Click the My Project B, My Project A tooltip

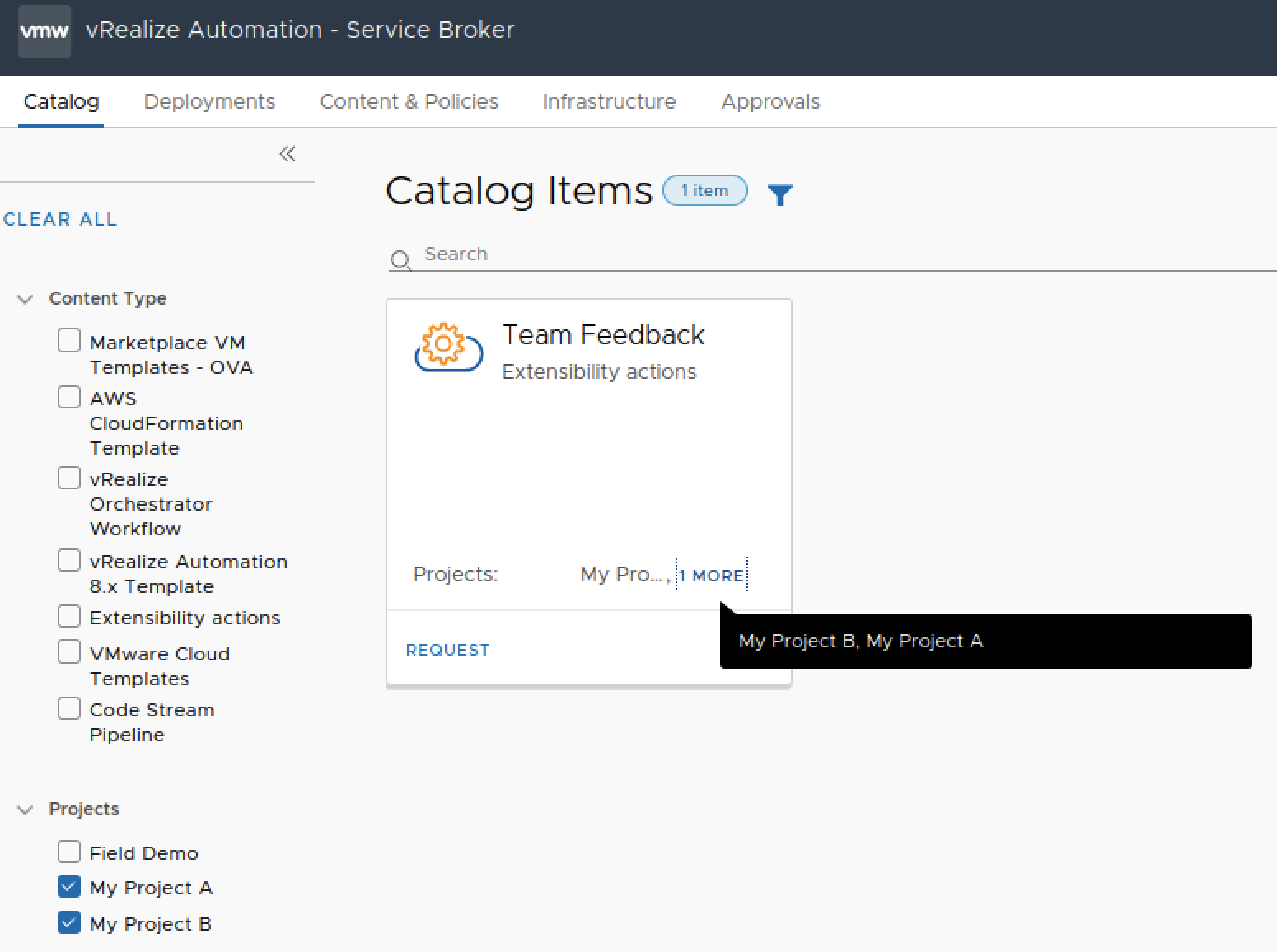[x=986, y=641]
